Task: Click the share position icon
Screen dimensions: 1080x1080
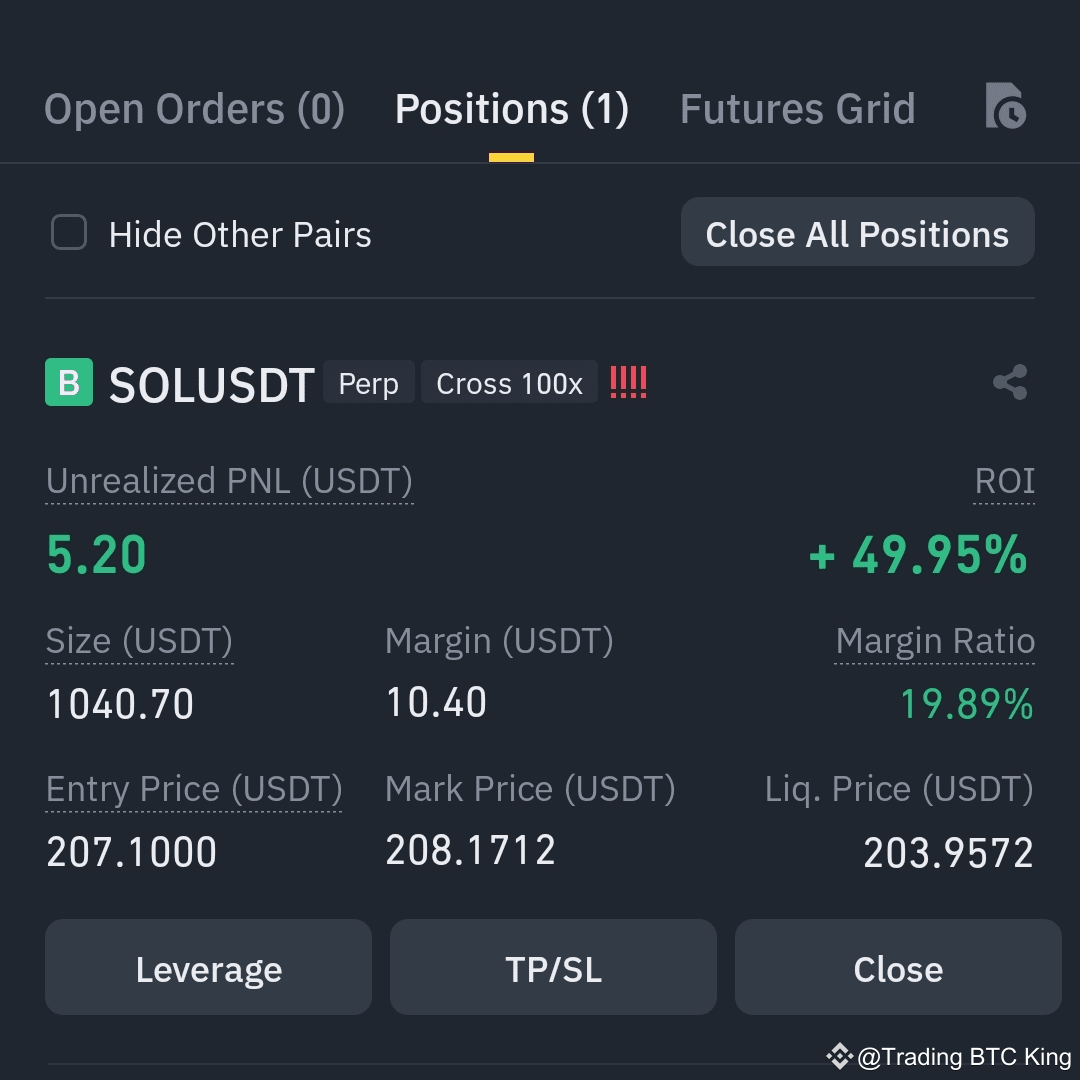Action: coord(1010,382)
